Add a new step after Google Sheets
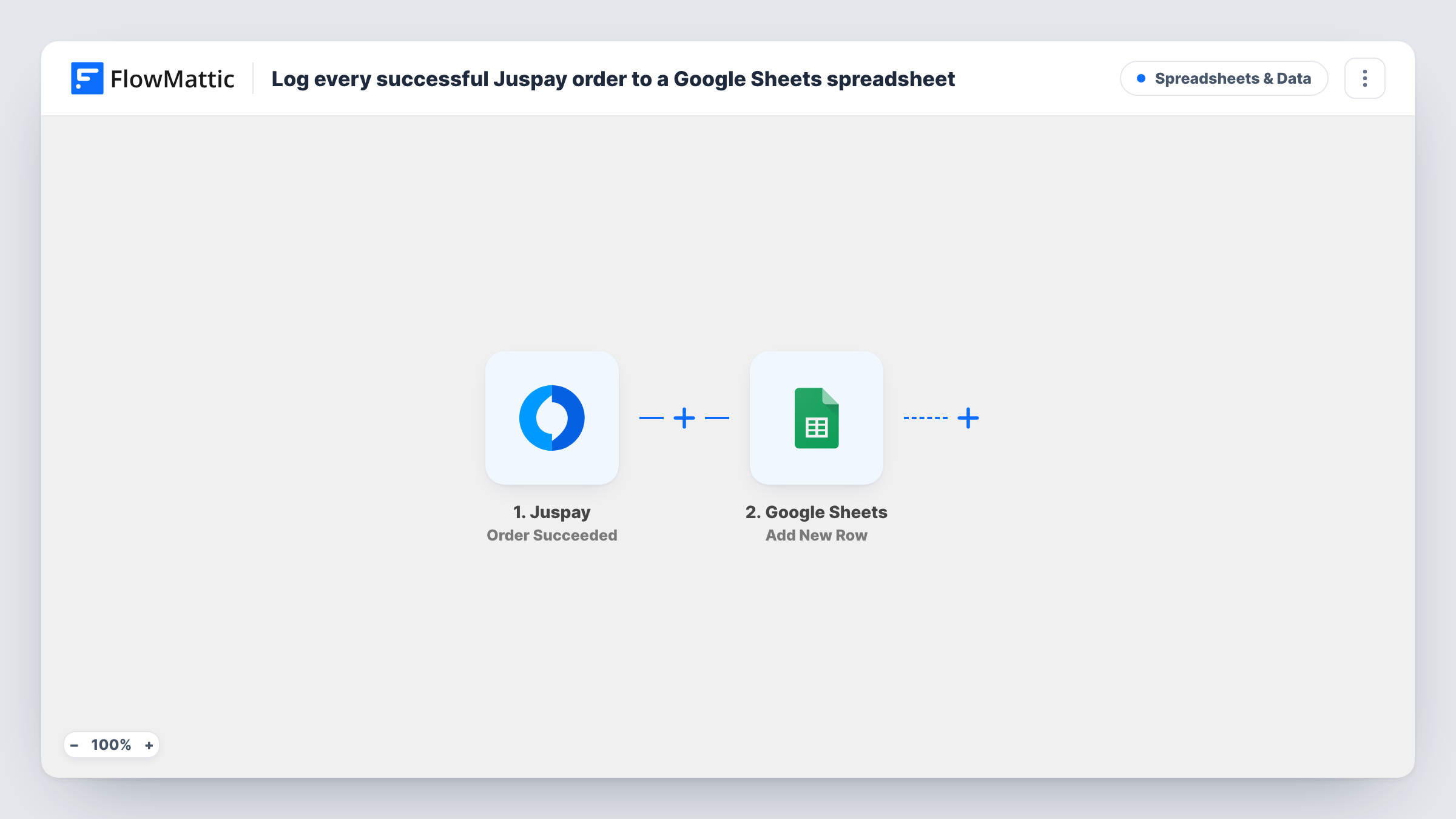This screenshot has width=1456, height=819. click(968, 418)
